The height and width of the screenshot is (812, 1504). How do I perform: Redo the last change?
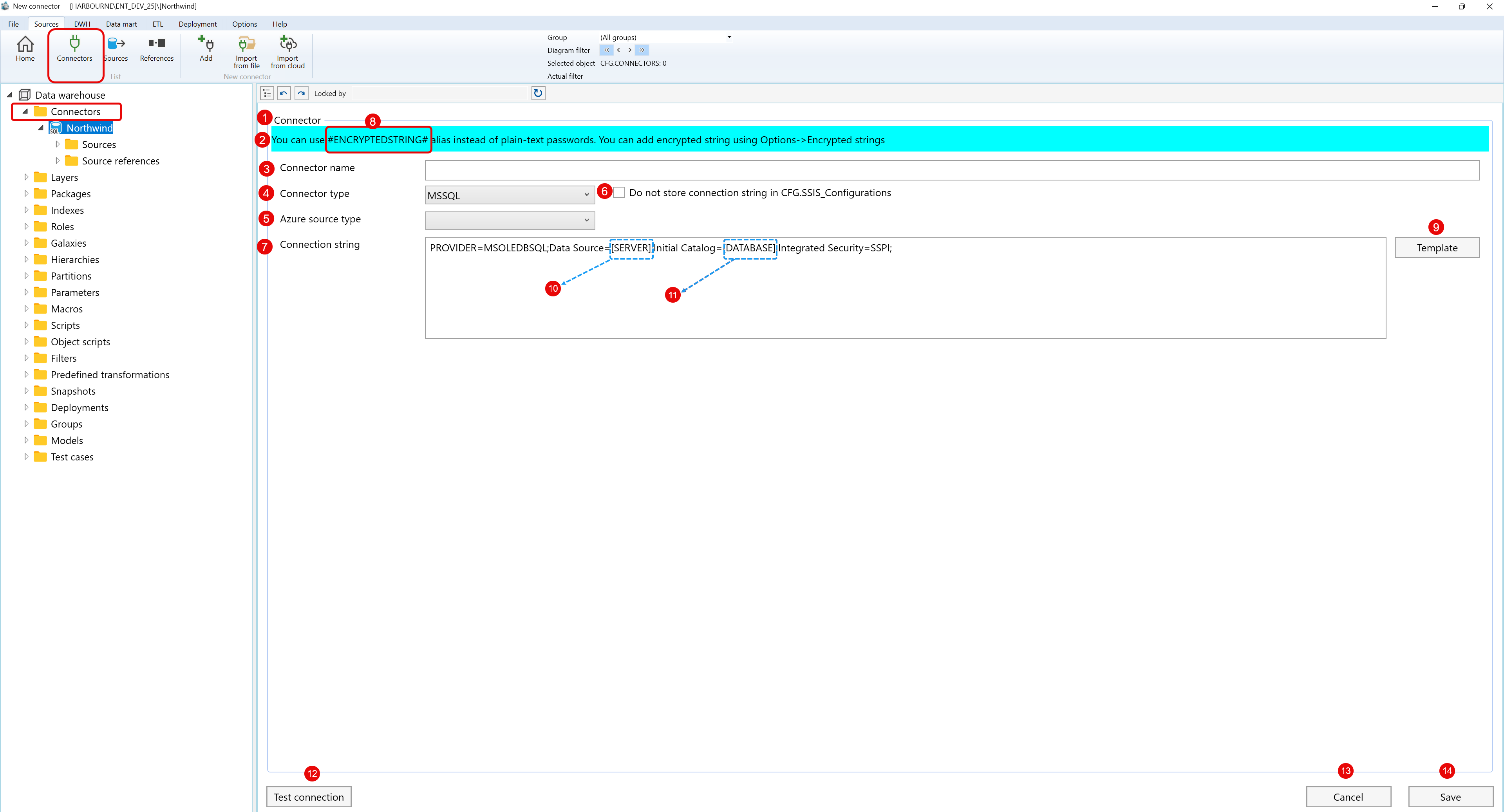click(301, 94)
